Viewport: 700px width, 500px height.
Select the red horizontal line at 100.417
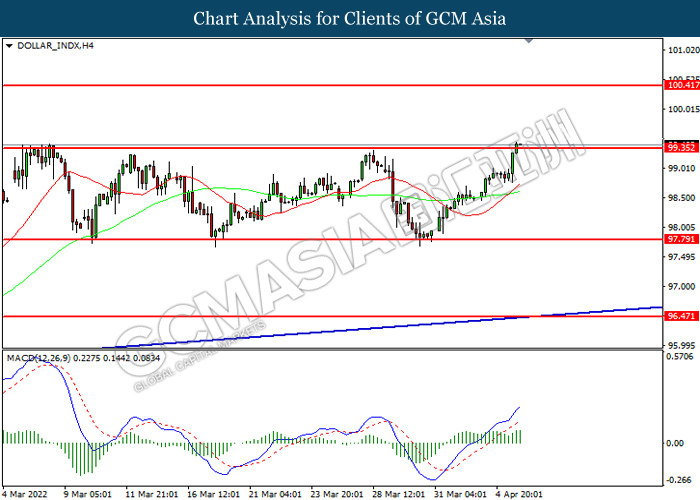(x=333, y=85)
